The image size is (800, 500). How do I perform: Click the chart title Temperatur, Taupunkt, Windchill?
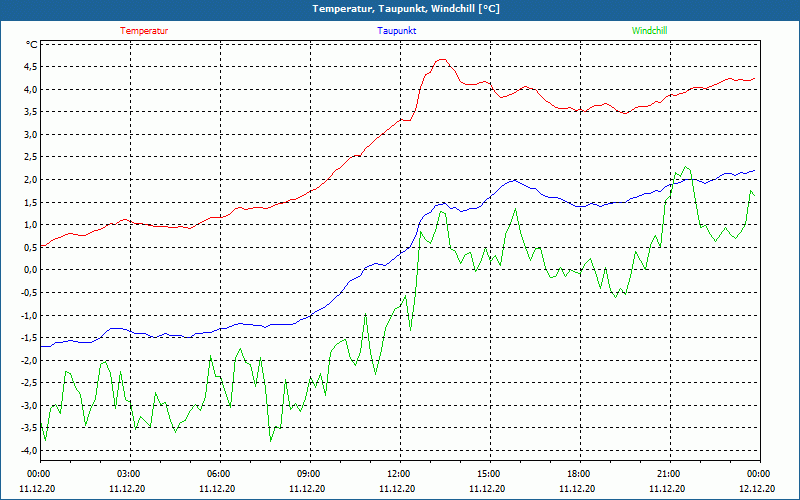tap(406, 9)
